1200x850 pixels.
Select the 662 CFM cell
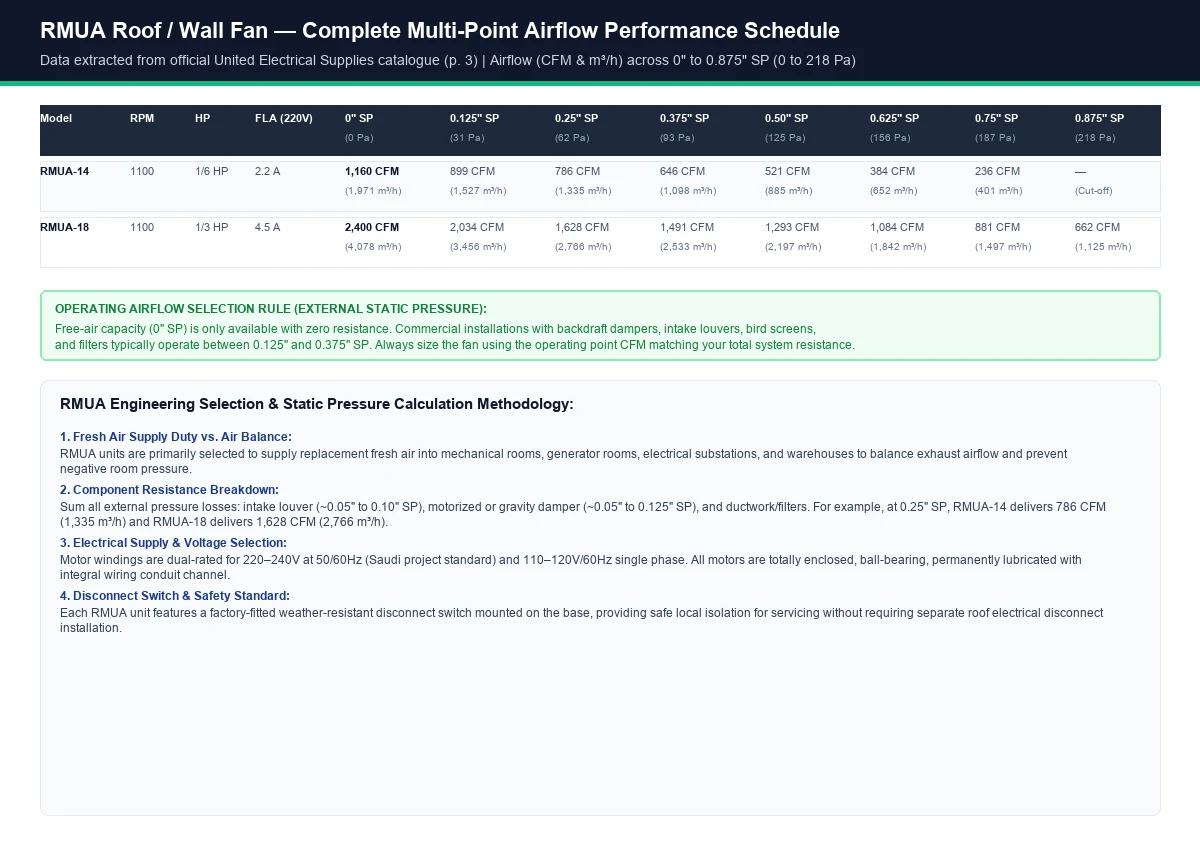click(1097, 227)
